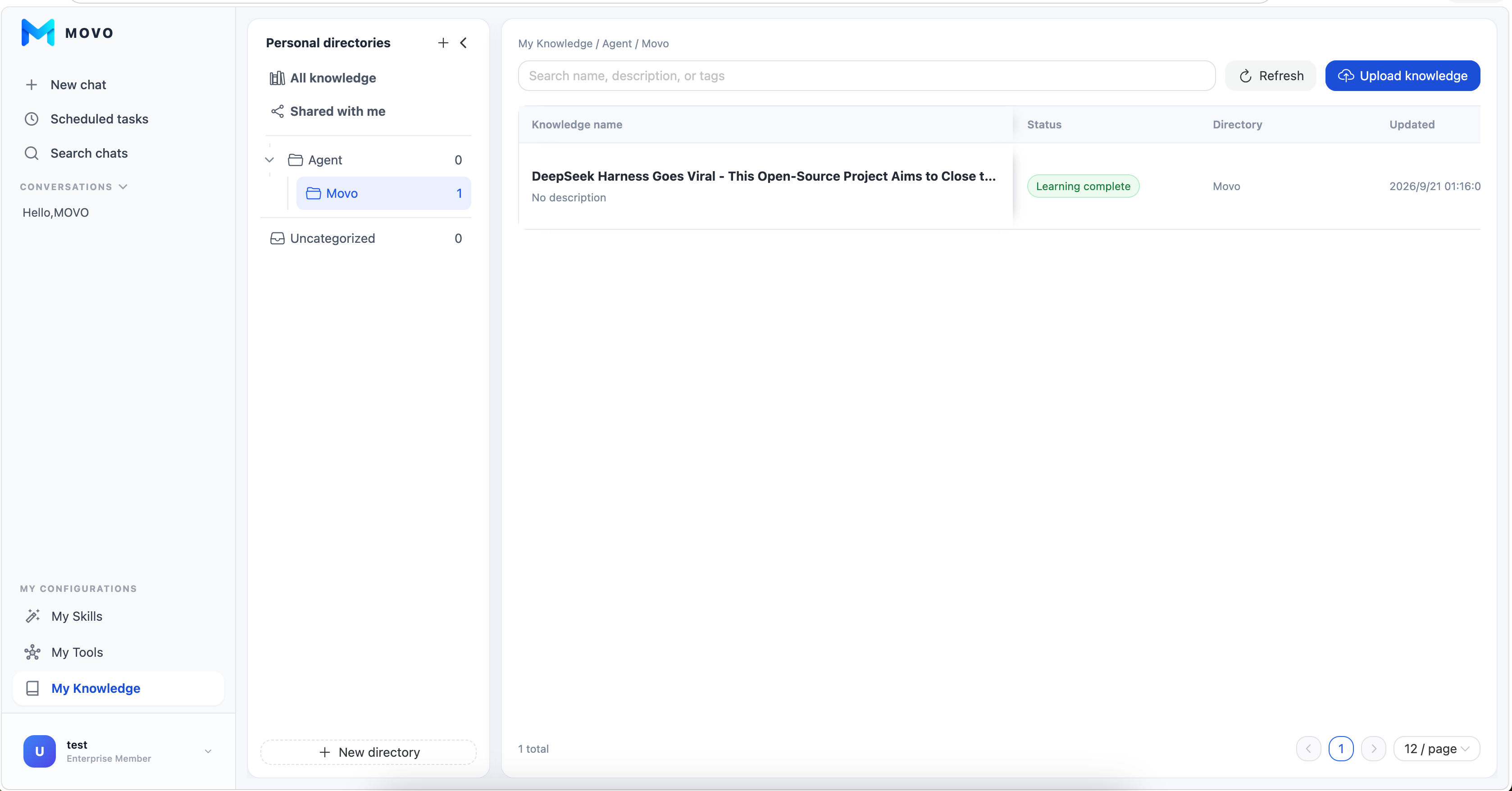The width and height of the screenshot is (1512, 791).
Task: Open Search chats
Action: (x=76, y=153)
